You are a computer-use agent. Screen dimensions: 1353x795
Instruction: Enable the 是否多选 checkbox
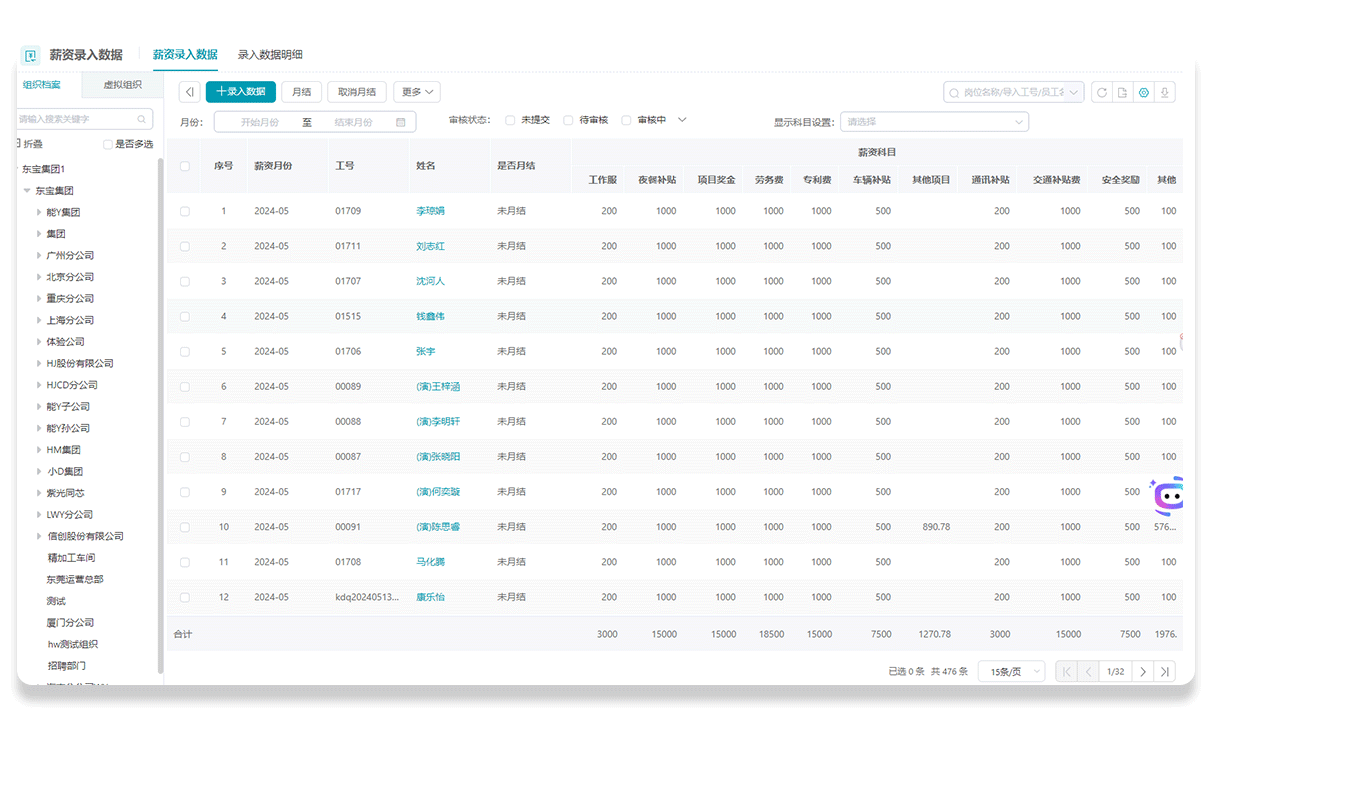coord(108,145)
